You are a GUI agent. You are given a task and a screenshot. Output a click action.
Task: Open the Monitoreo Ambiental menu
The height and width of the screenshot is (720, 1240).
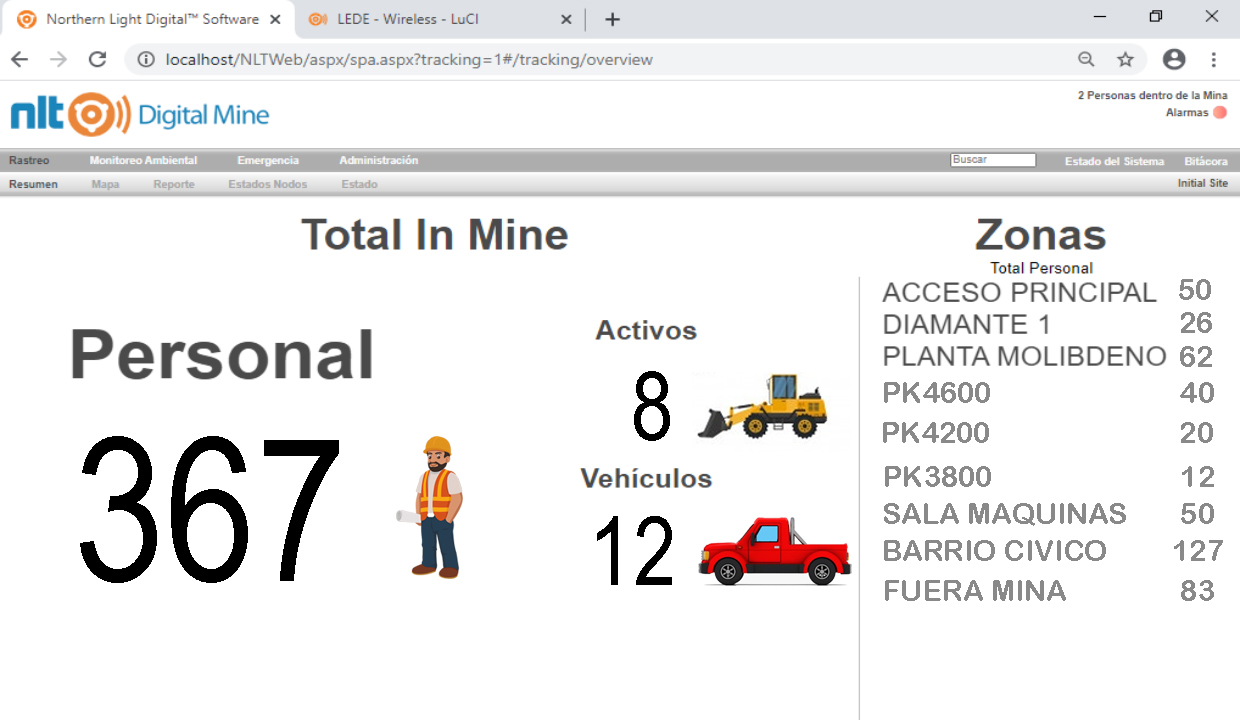tap(143, 161)
